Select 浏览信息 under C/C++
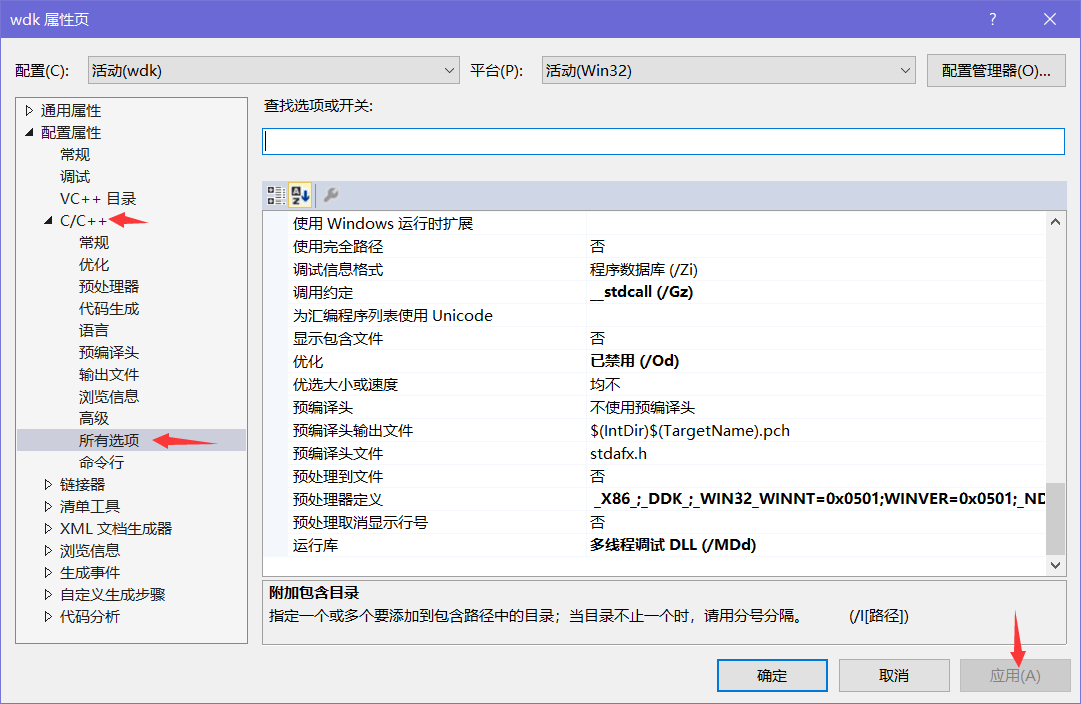Image resolution: width=1081 pixels, height=704 pixels. (x=109, y=397)
